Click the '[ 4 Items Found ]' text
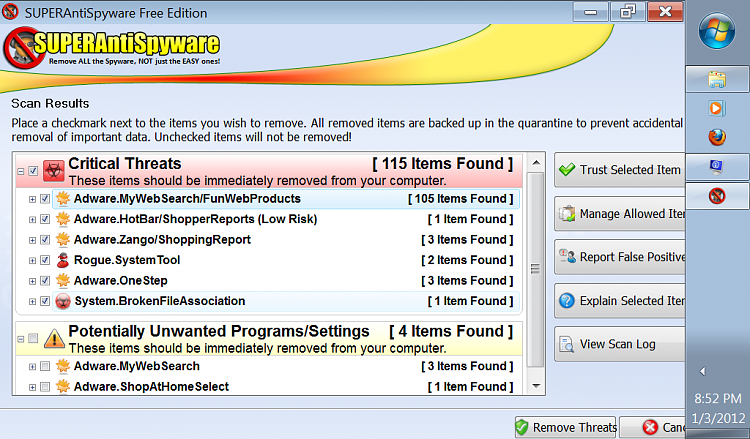 pyautogui.click(x=451, y=331)
